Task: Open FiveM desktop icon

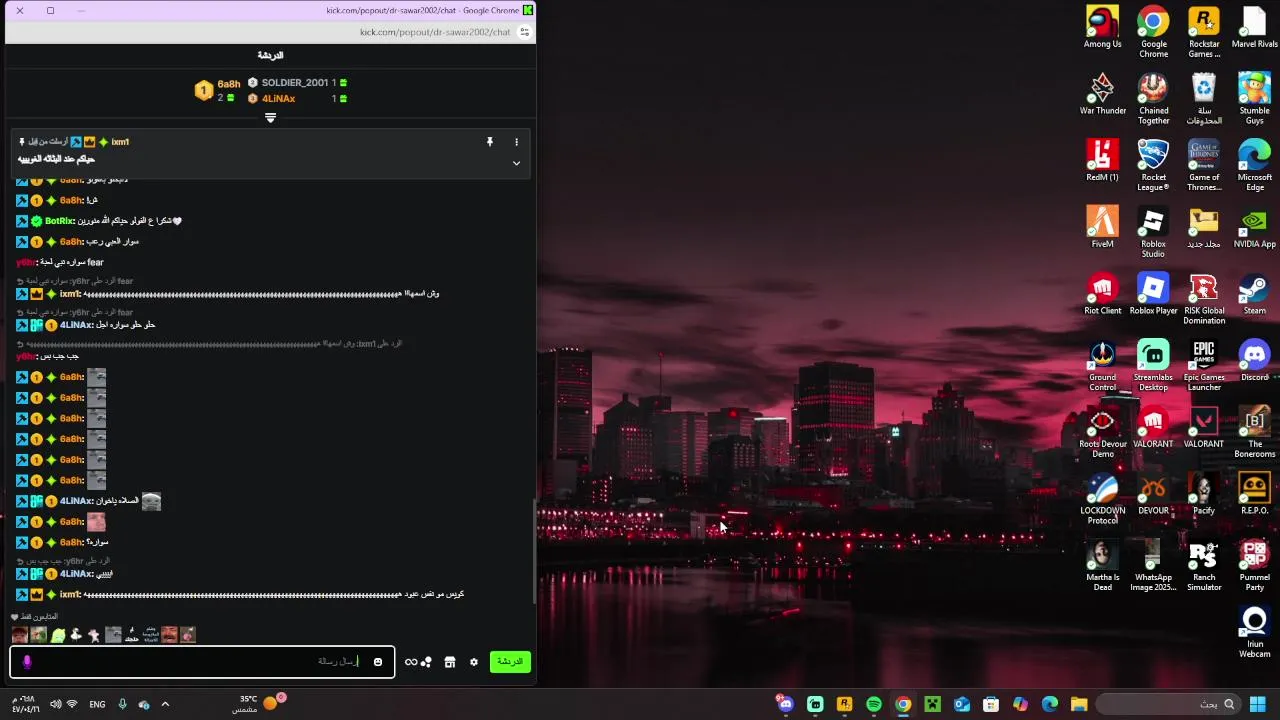Action: pyautogui.click(x=1103, y=228)
